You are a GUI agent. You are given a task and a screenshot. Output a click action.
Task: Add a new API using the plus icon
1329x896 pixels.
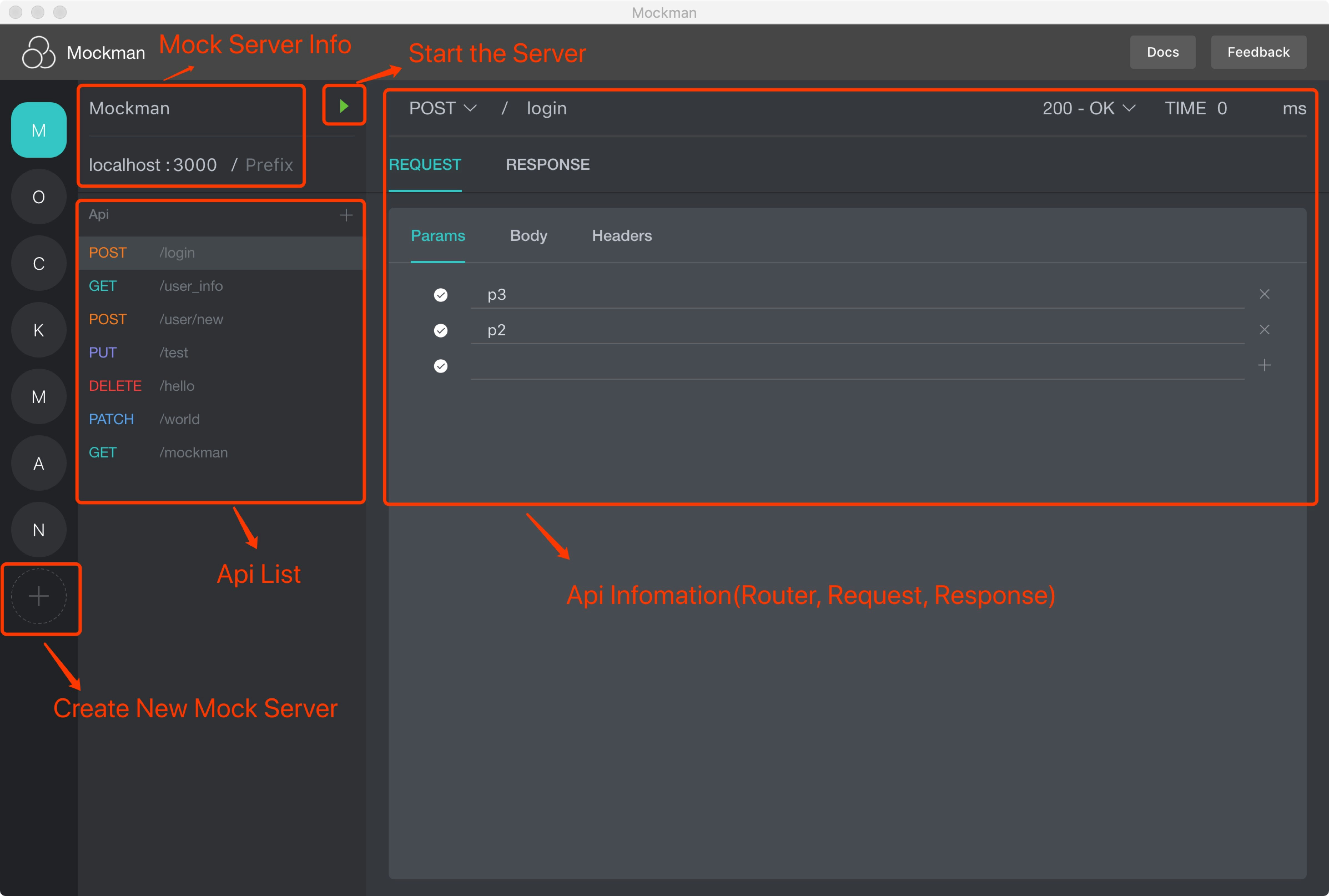coord(347,214)
